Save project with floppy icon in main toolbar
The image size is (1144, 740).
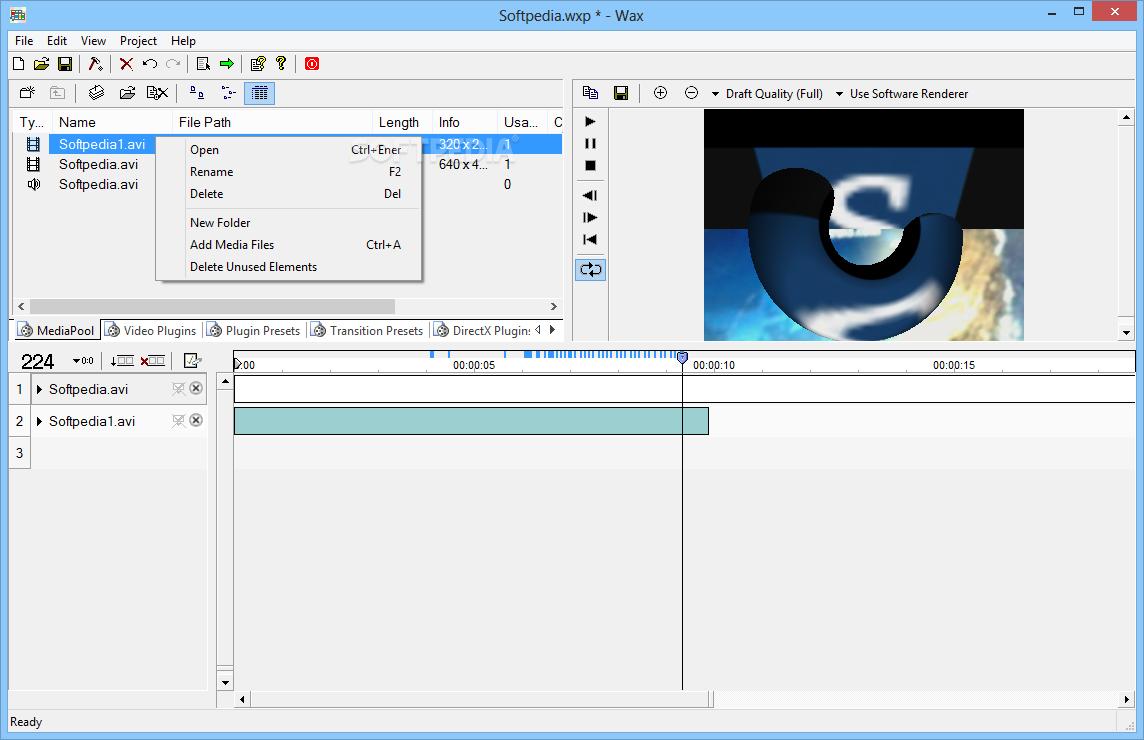pos(65,64)
